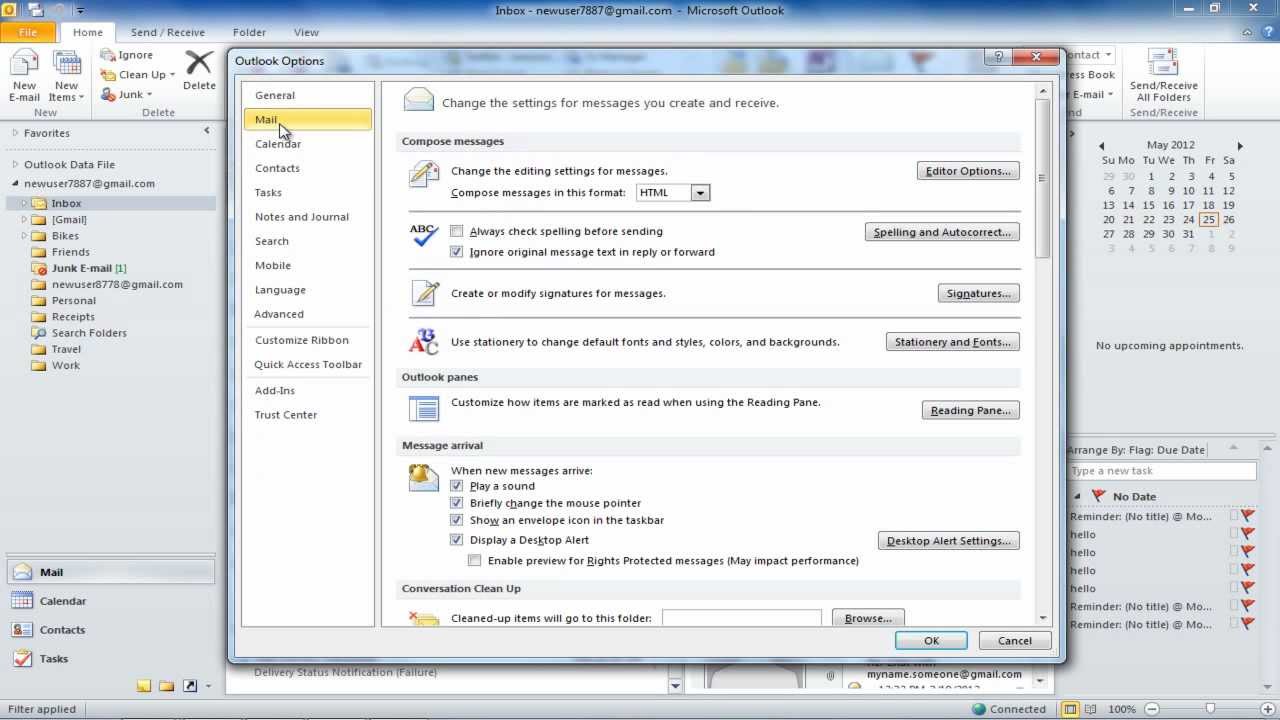Switch to the Folder ribbon tab
Screen dimensions: 1280x720
249,32
